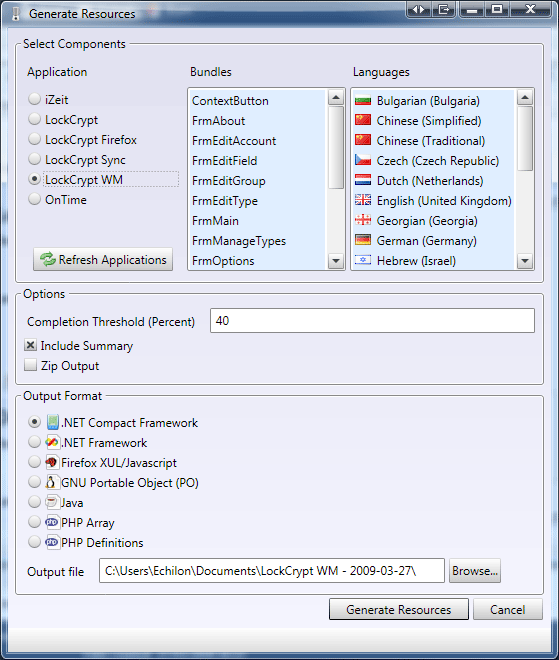Click the Completion Threshold percent field

[372, 321]
